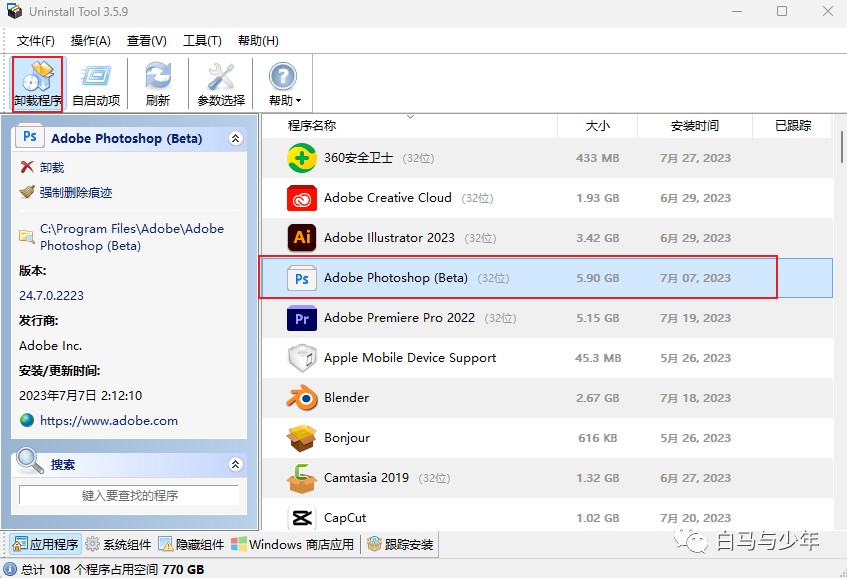Select the Apple Mobile Device Support name
Viewport: 847px width, 578px height.
point(410,358)
